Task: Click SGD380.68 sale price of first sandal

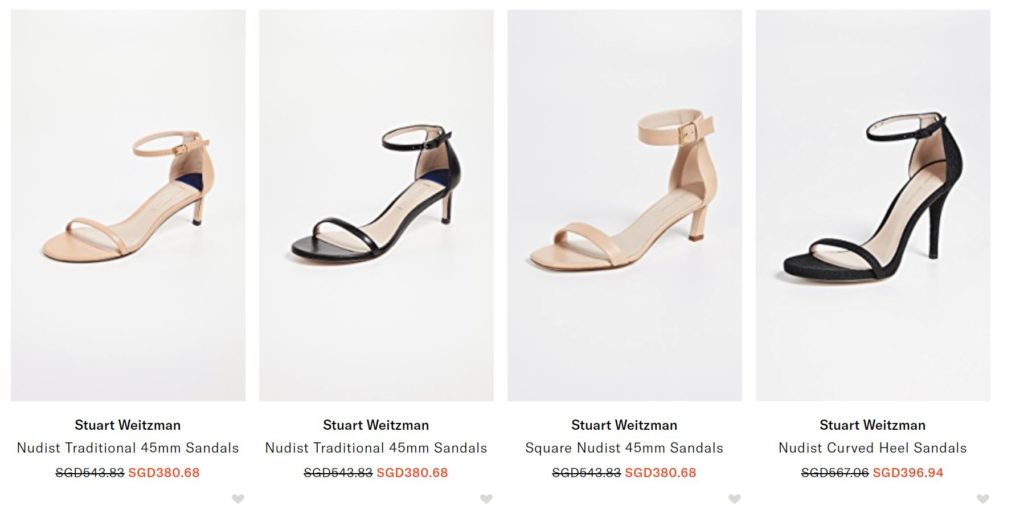Action: click(x=164, y=473)
